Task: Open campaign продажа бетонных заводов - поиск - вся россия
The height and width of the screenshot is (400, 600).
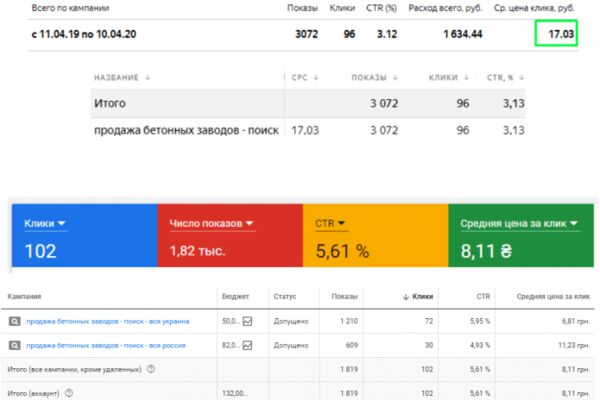Action: 106,345
